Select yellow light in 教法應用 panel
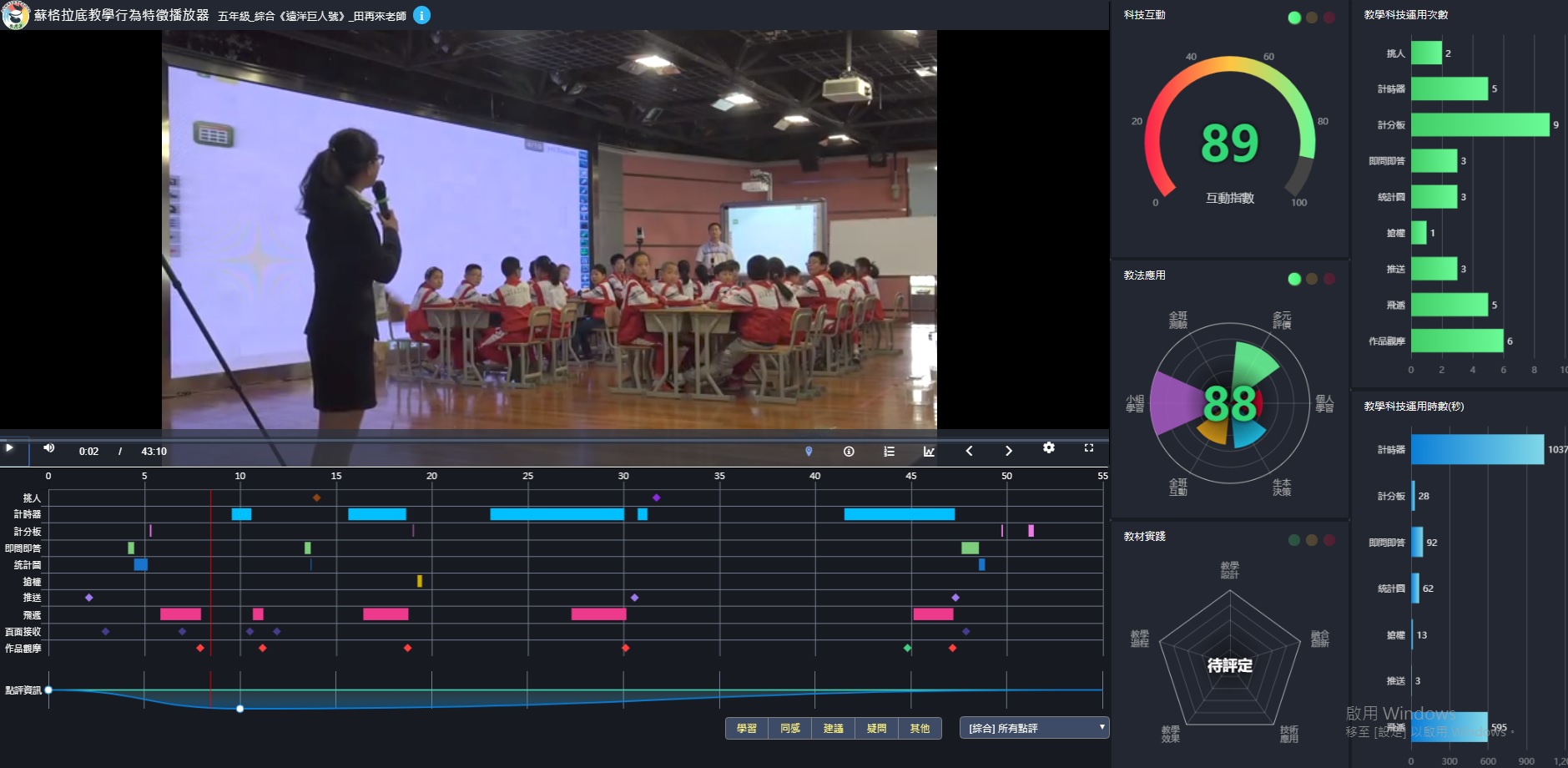 (1312, 279)
